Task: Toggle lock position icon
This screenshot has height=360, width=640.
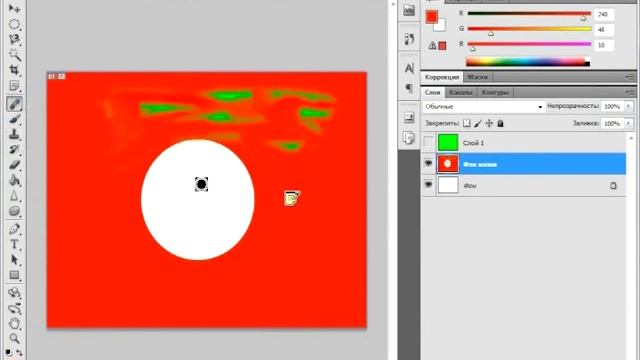Action: [489, 123]
